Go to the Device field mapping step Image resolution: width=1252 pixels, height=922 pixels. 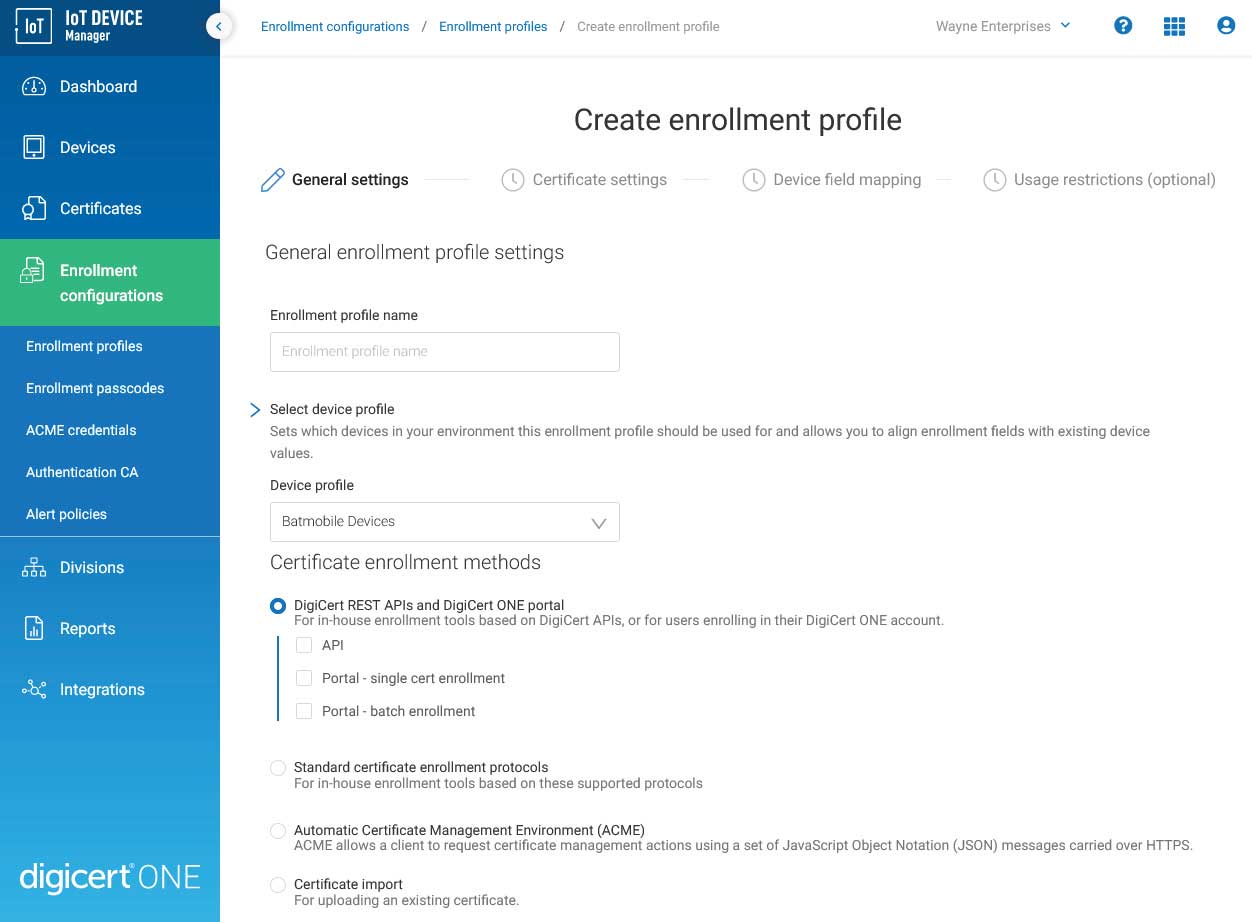coord(847,180)
